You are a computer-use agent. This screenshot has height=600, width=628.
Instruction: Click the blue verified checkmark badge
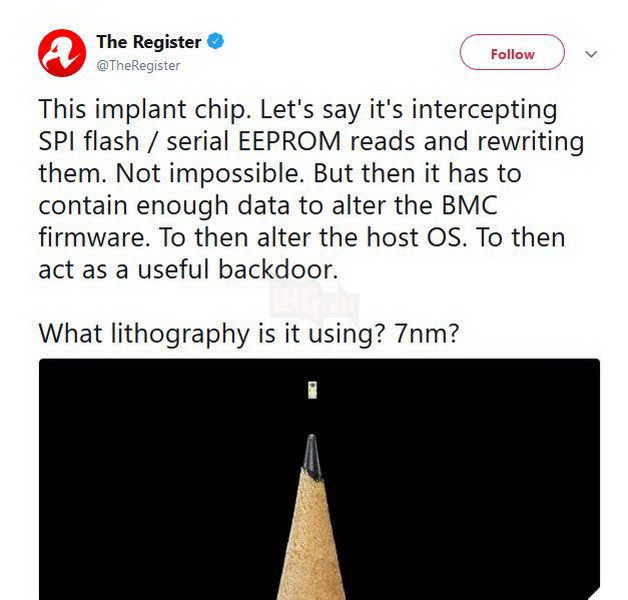click(215, 41)
